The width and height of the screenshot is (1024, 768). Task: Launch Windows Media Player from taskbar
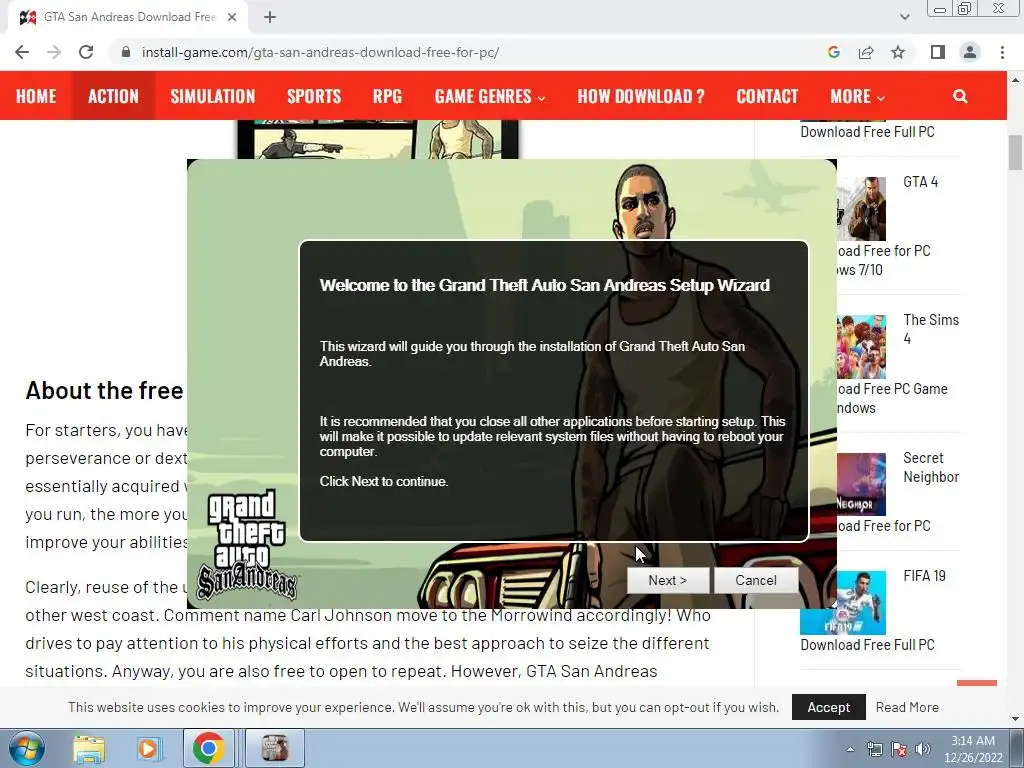[x=148, y=748]
